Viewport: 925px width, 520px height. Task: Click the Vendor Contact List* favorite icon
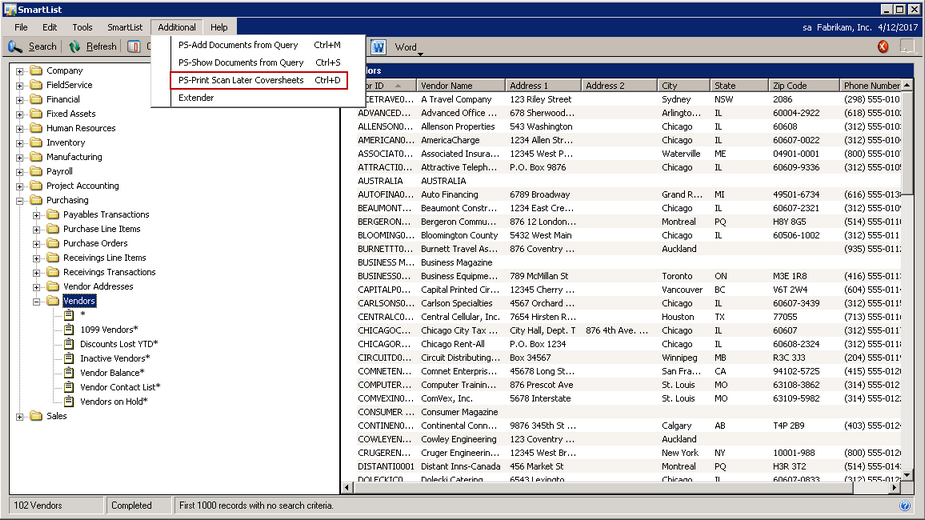(x=69, y=387)
